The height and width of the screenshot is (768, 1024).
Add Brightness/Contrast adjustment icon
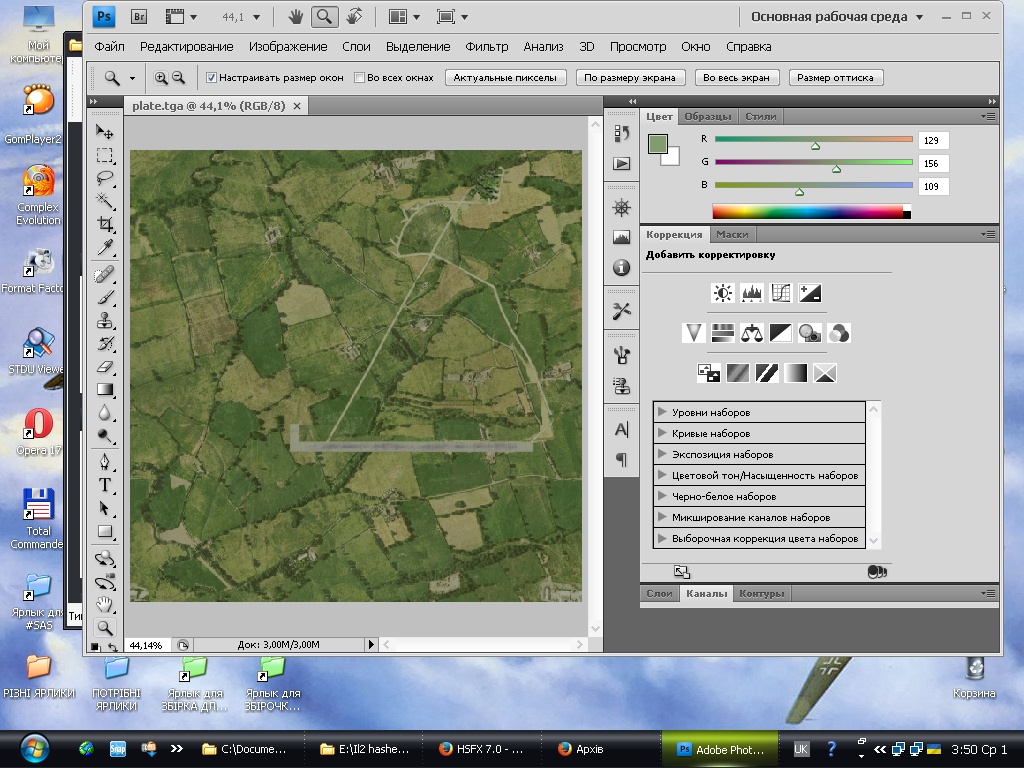click(722, 293)
